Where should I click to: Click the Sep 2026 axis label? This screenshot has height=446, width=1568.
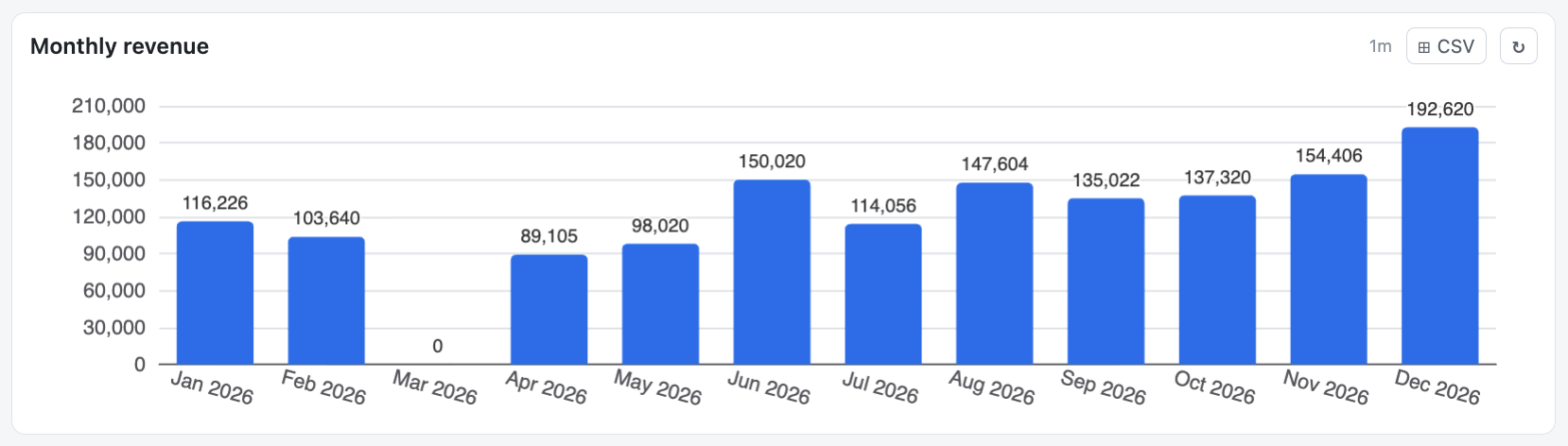tap(1104, 387)
